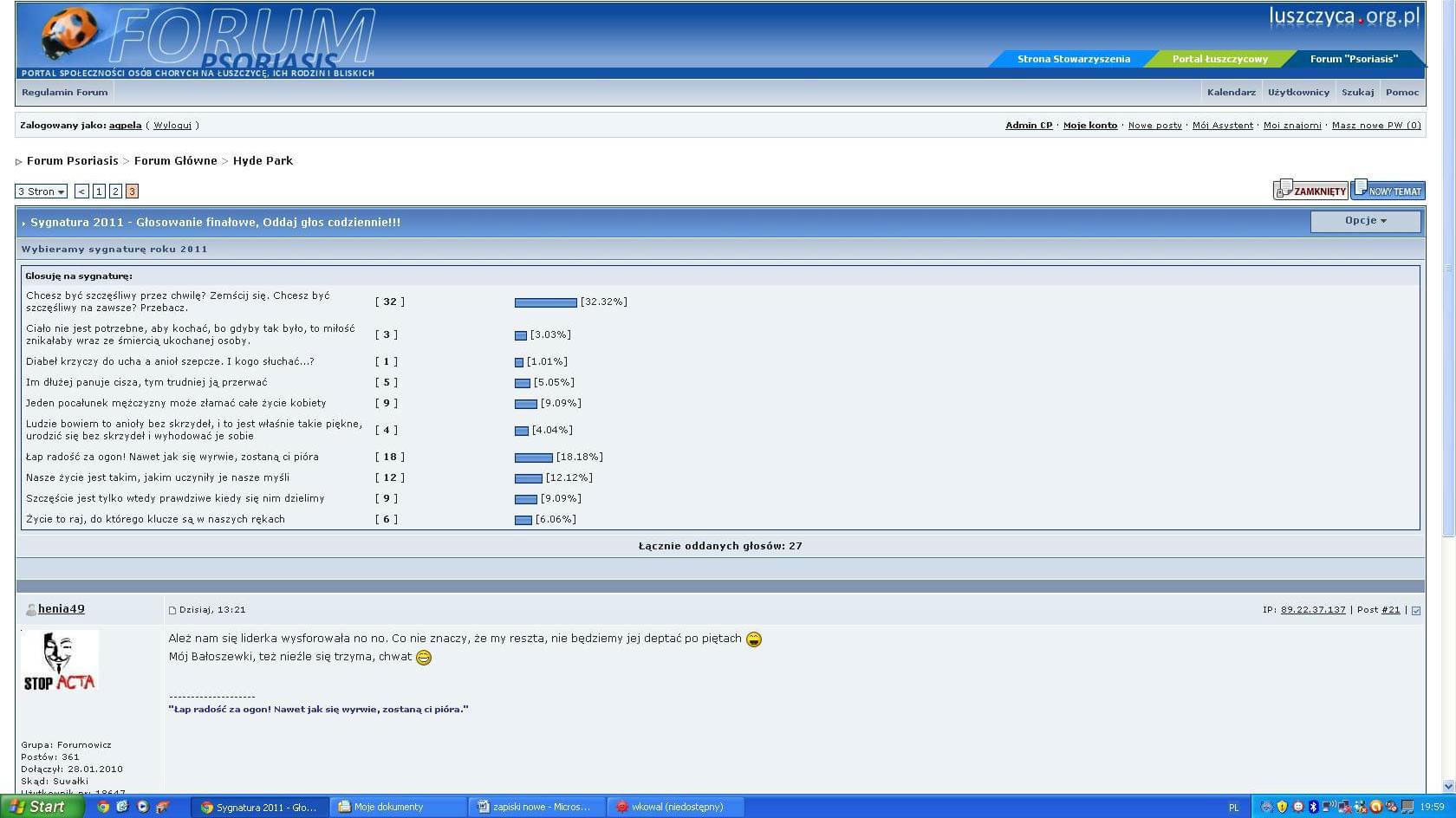This screenshot has width=1456, height=818.
Task: Click NOWY TEMAT new topic button
Action: point(1388,190)
